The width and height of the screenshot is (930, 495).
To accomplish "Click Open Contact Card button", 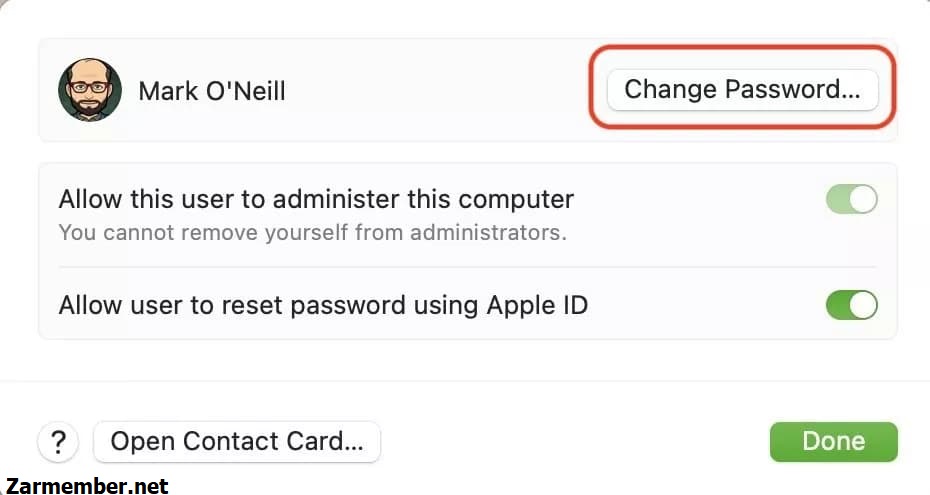I will 237,442.
